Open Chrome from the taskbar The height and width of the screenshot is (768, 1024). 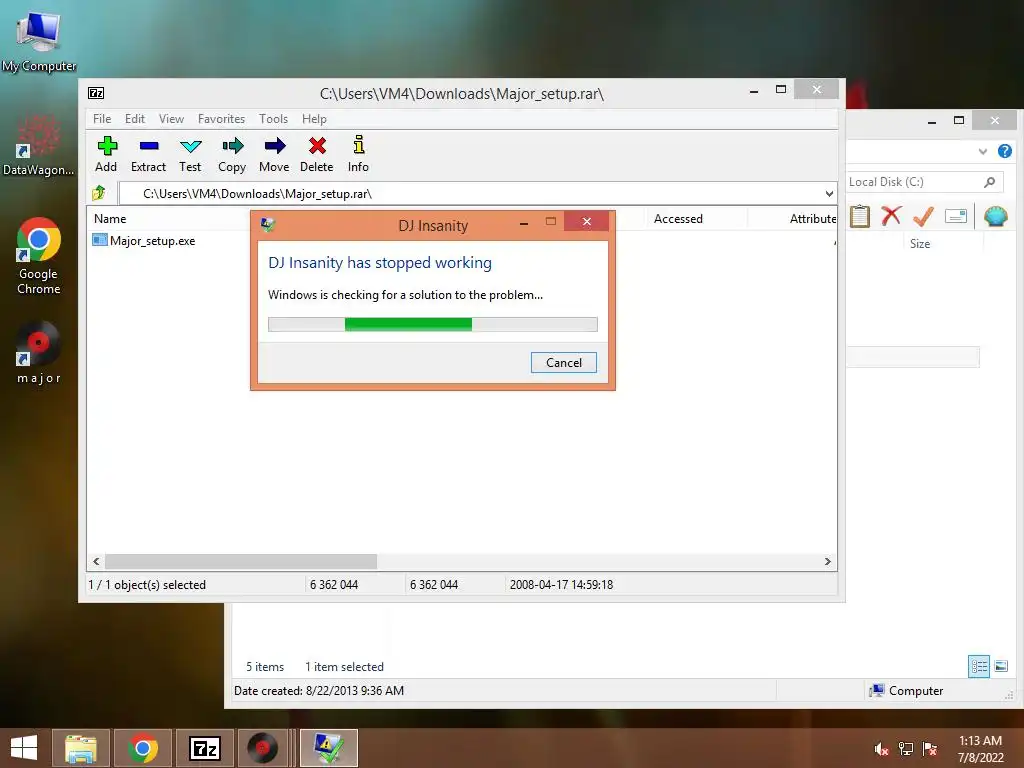click(143, 748)
